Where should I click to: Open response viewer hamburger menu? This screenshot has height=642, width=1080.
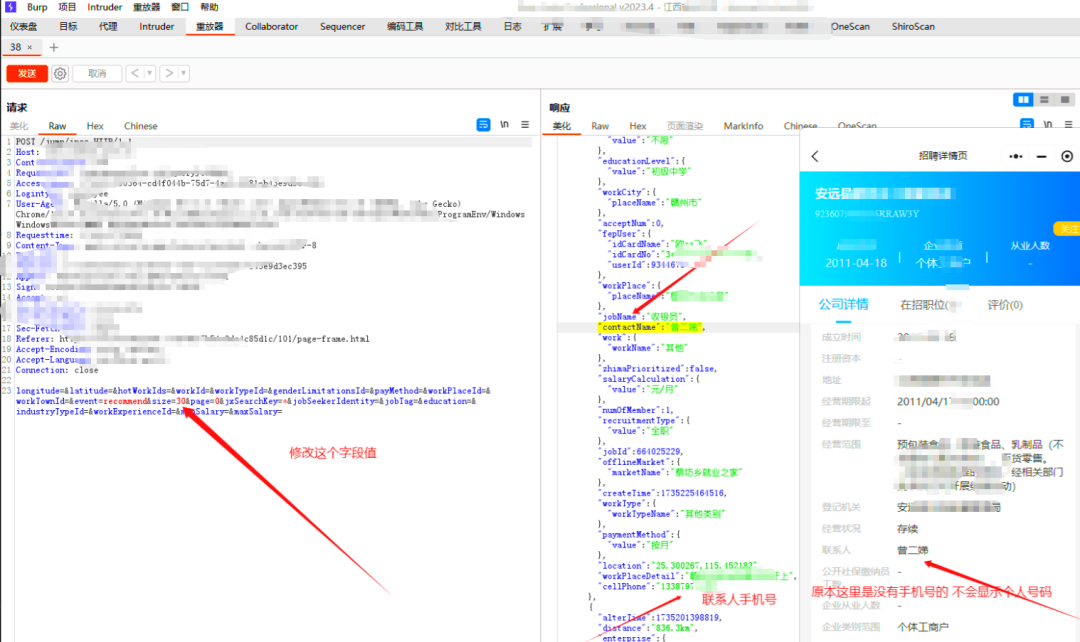pos(1068,125)
